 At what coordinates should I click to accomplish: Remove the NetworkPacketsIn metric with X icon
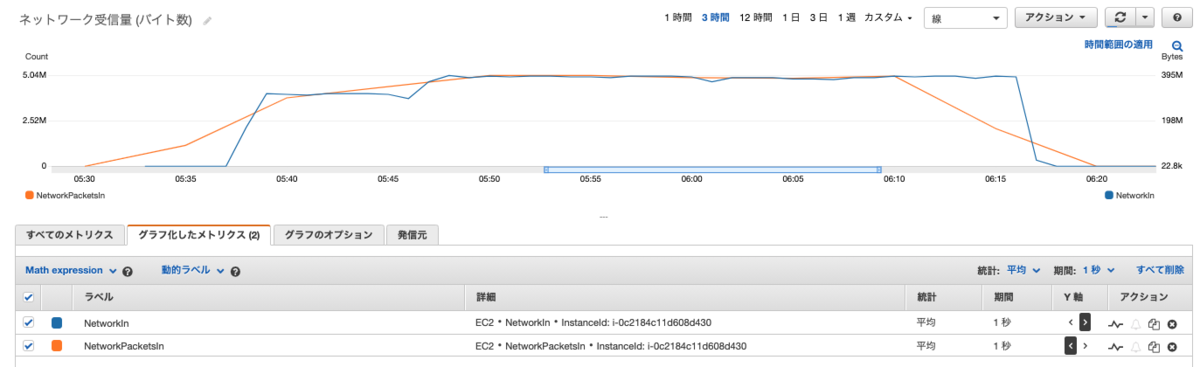coord(1172,346)
